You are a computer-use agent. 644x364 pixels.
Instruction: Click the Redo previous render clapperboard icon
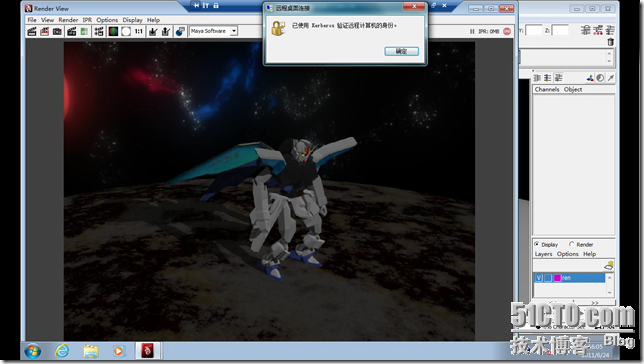click(x=32, y=31)
